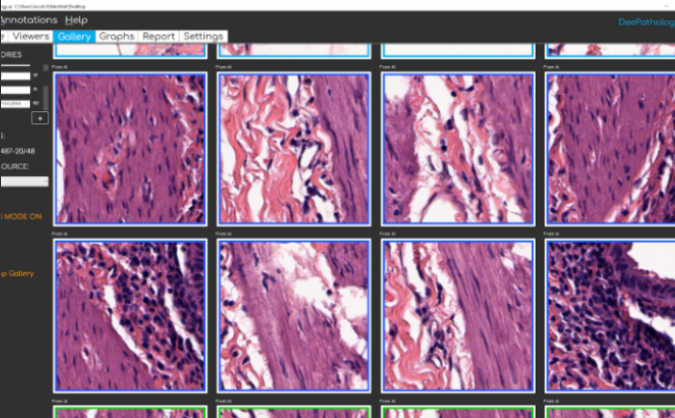This screenshot has height=418, width=675.
Task: Select second upper-row thumbnail with wavy pink fibers
Action: pyautogui.click(x=294, y=149)
